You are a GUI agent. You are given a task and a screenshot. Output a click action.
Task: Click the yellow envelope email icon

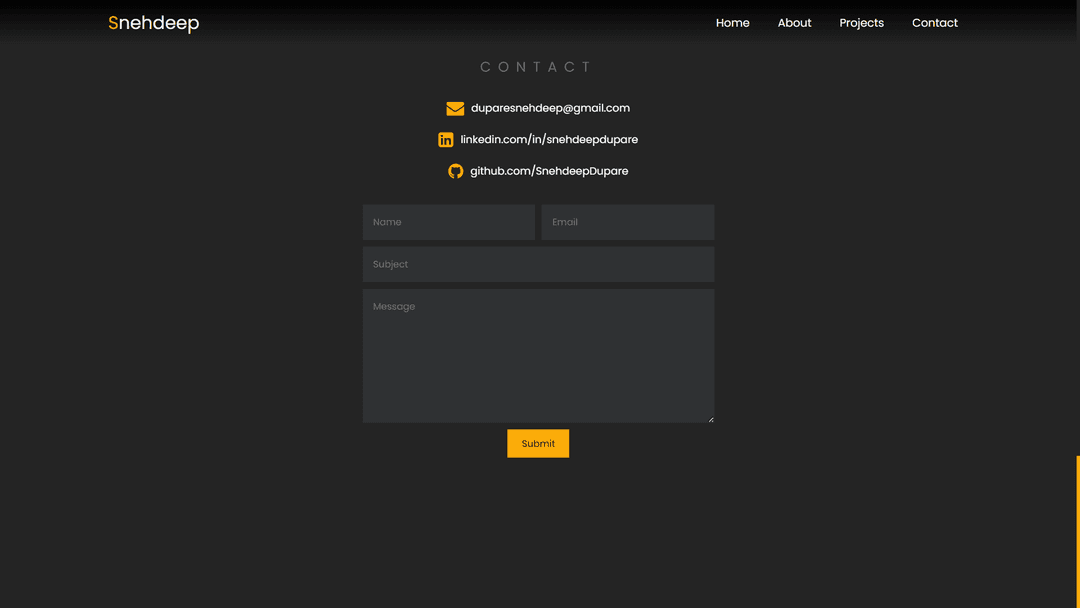coord(455,108)
